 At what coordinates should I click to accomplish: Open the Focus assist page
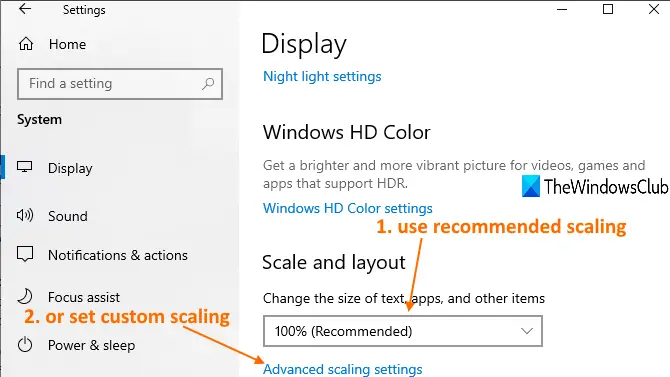(84, 297)
